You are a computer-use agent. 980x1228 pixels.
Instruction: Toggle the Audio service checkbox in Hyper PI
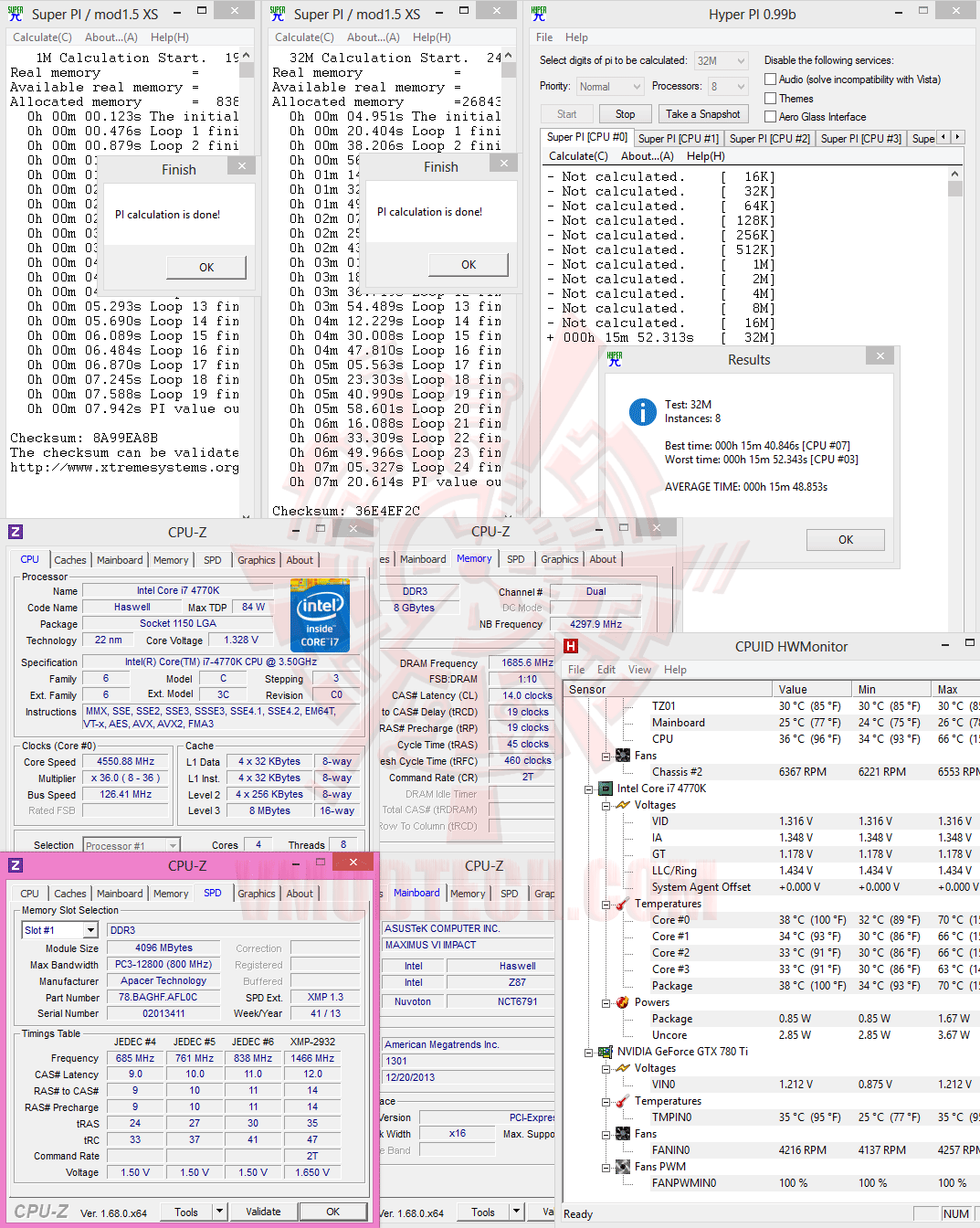(771, 79)
